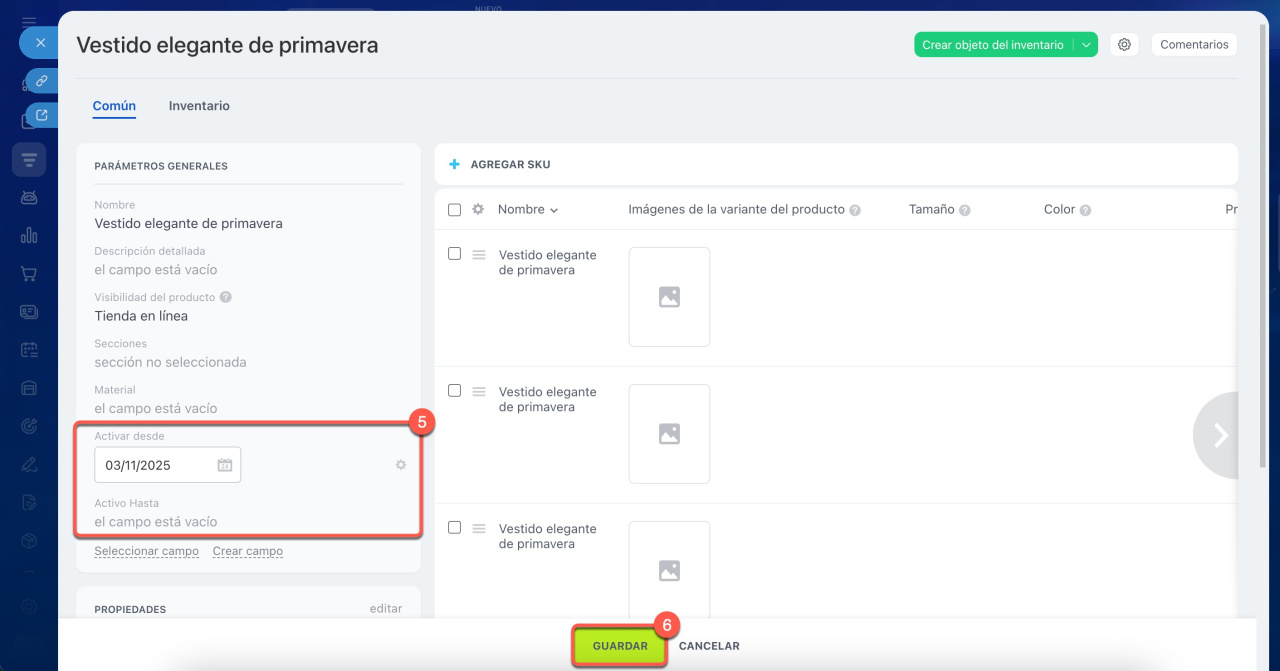Grab the drag handle of first SKU row
The image size is (1280, 671).
point(479,255)
